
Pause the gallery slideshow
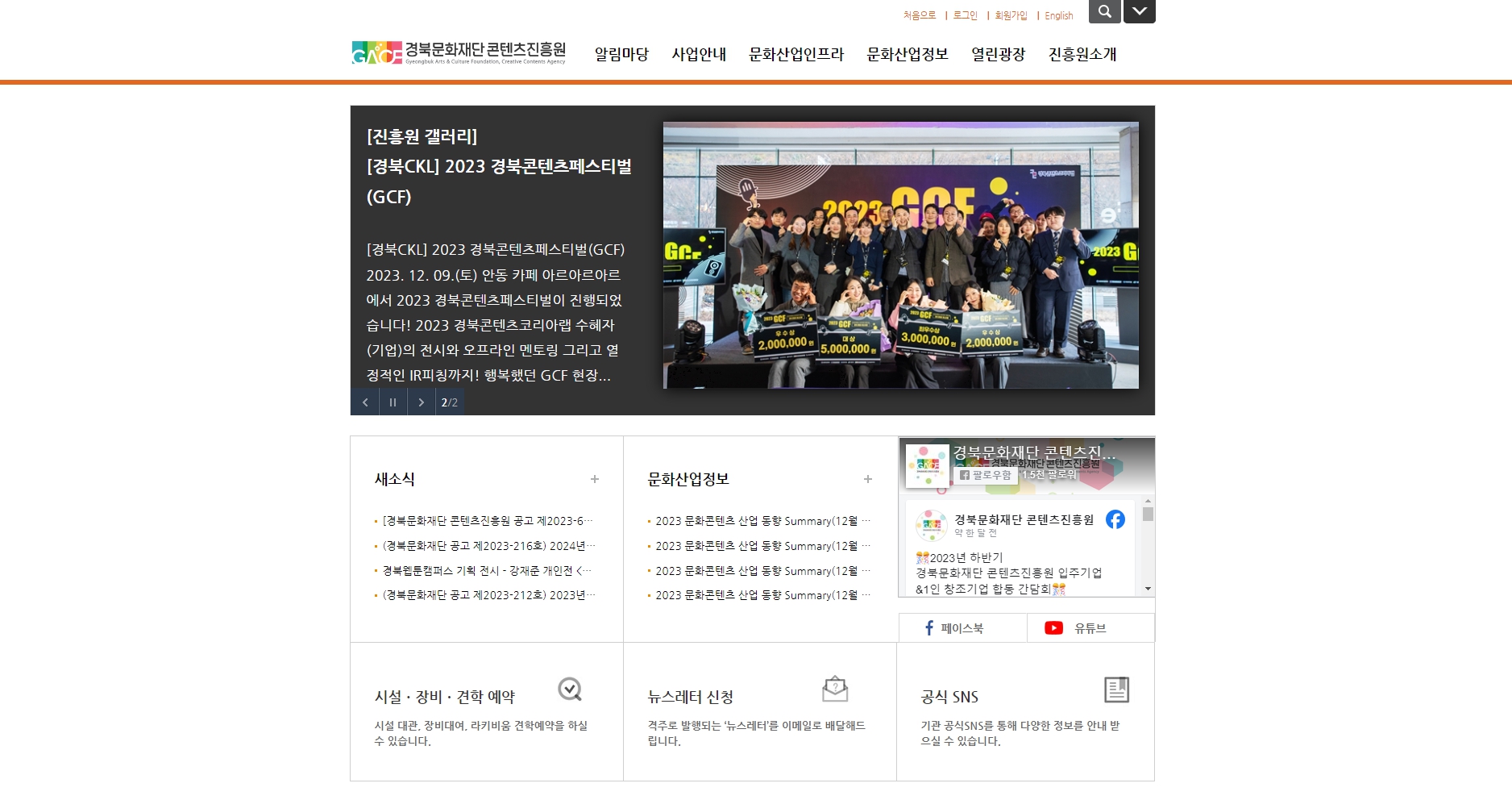pos(393,402)
